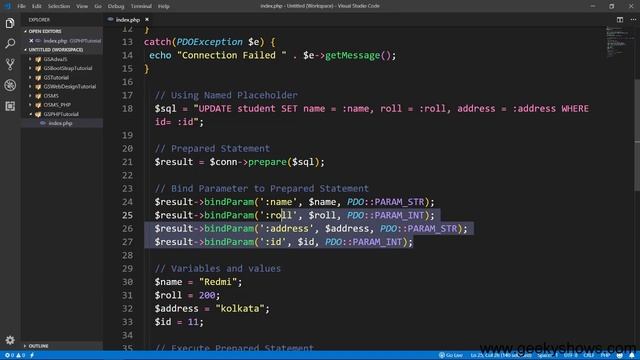
Task: Open the editor More Actions ellipsis
Action: click(633, 19)
